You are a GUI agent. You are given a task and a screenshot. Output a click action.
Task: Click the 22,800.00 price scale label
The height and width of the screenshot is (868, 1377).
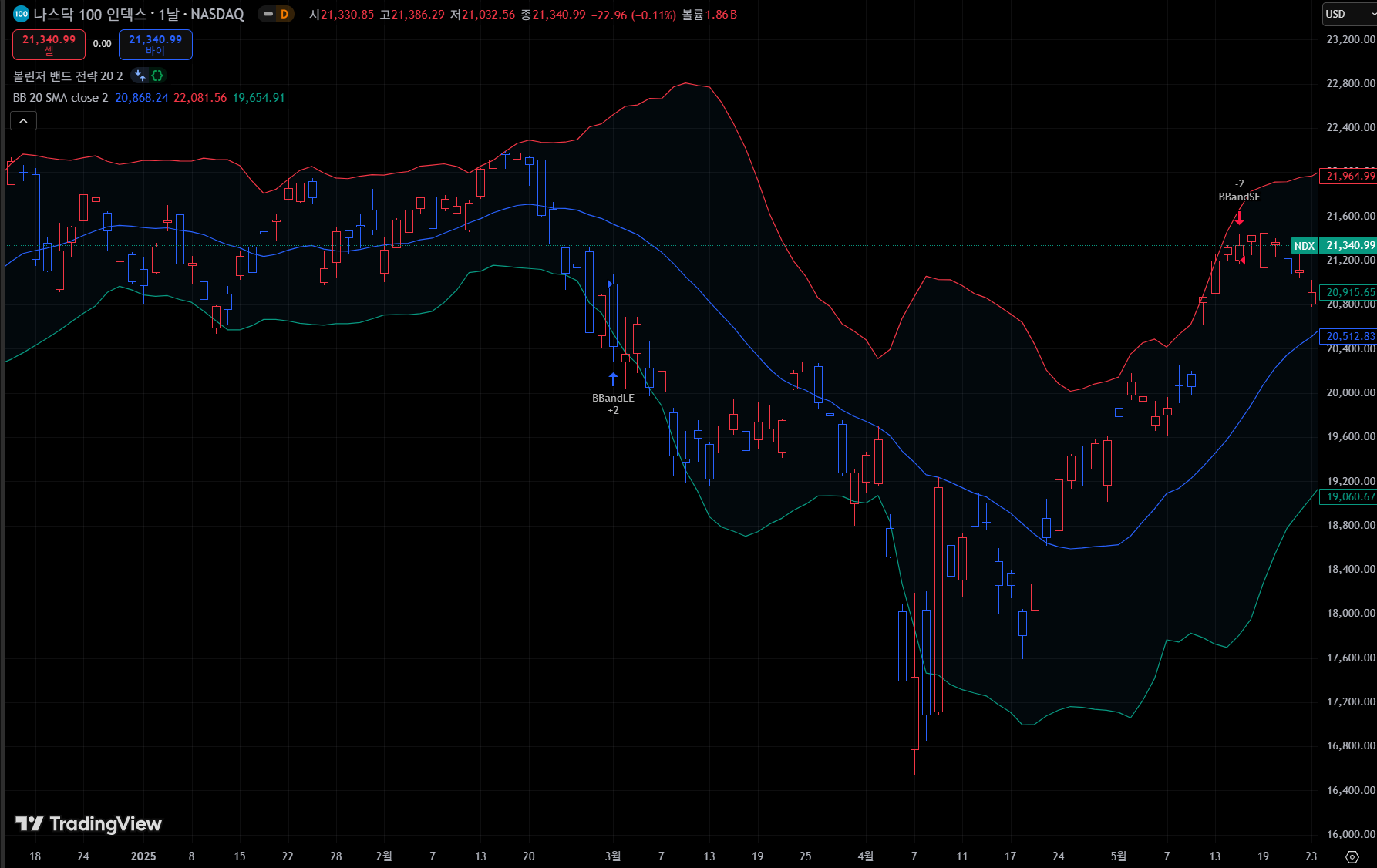1350,83
